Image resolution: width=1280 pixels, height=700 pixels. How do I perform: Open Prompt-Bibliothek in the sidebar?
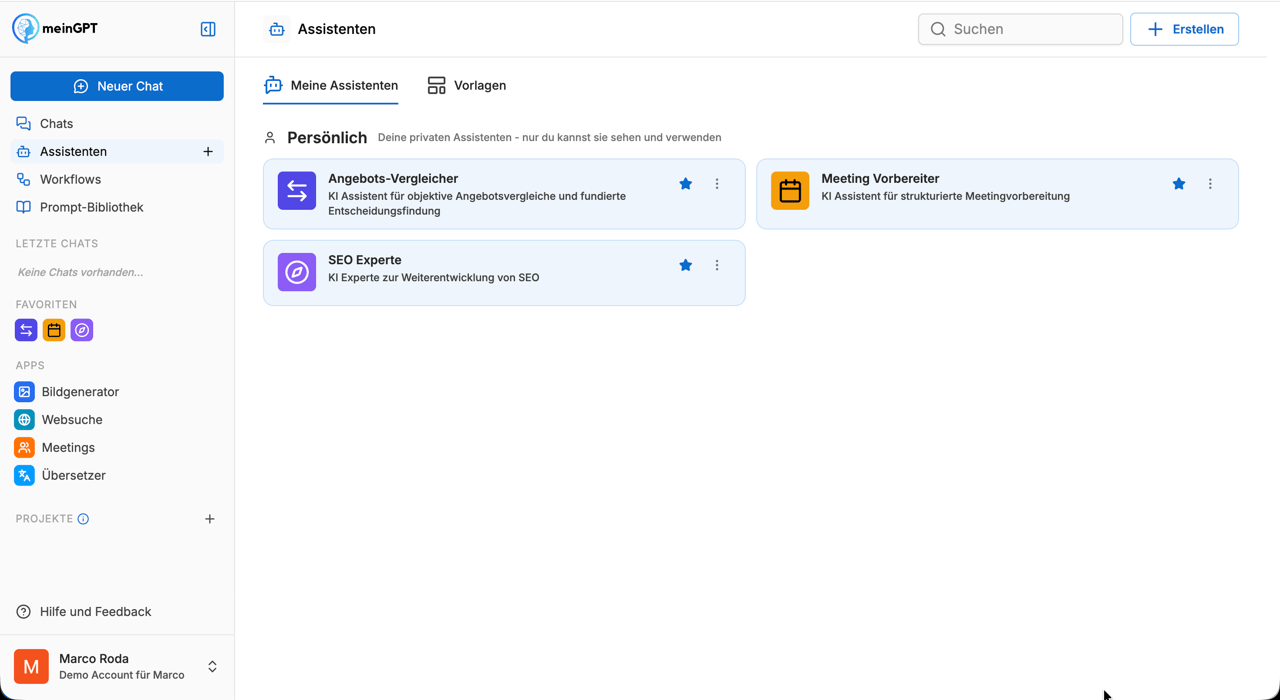click(117, 208)
